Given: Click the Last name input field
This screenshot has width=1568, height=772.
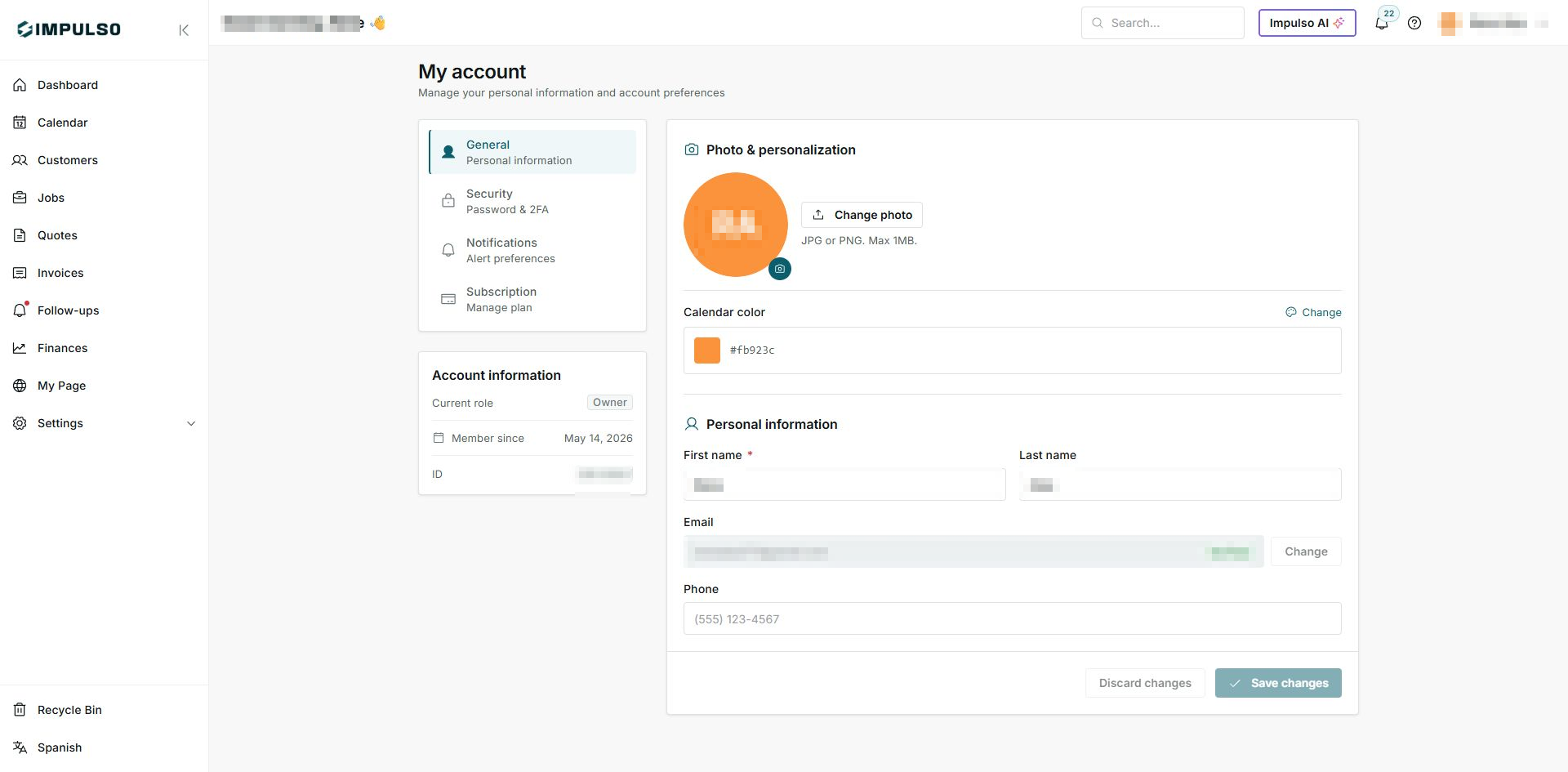Looking at the screenshot, I should point(1180,484).
